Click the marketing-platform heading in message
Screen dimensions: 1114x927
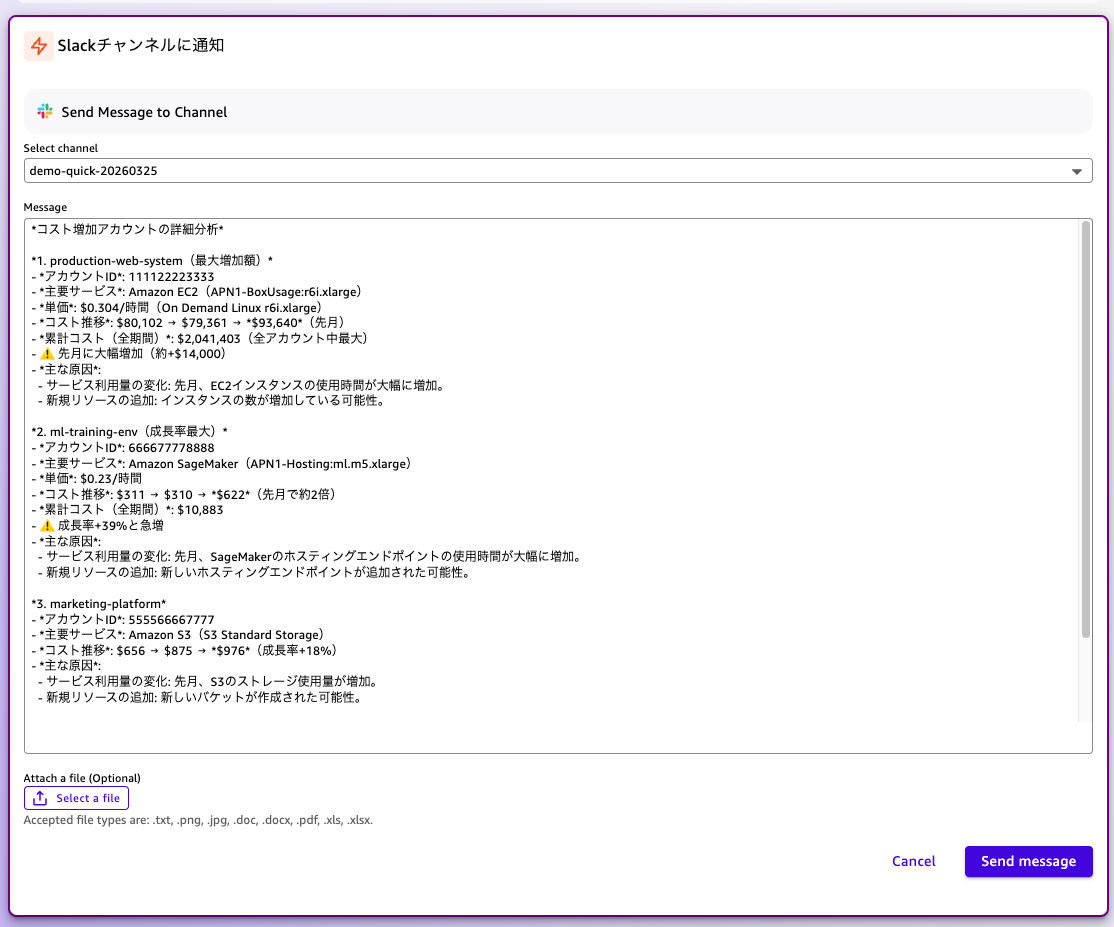coord(98,604)
